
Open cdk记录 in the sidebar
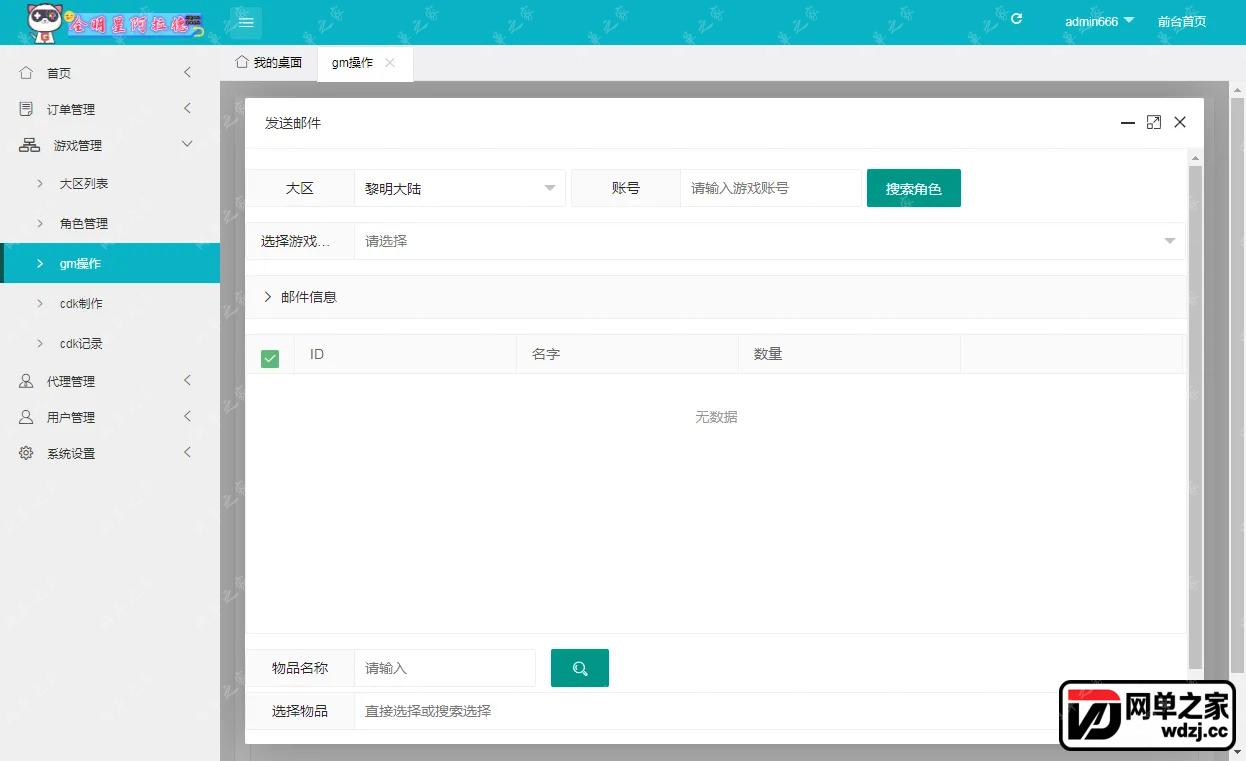click(x=110, y=343)
